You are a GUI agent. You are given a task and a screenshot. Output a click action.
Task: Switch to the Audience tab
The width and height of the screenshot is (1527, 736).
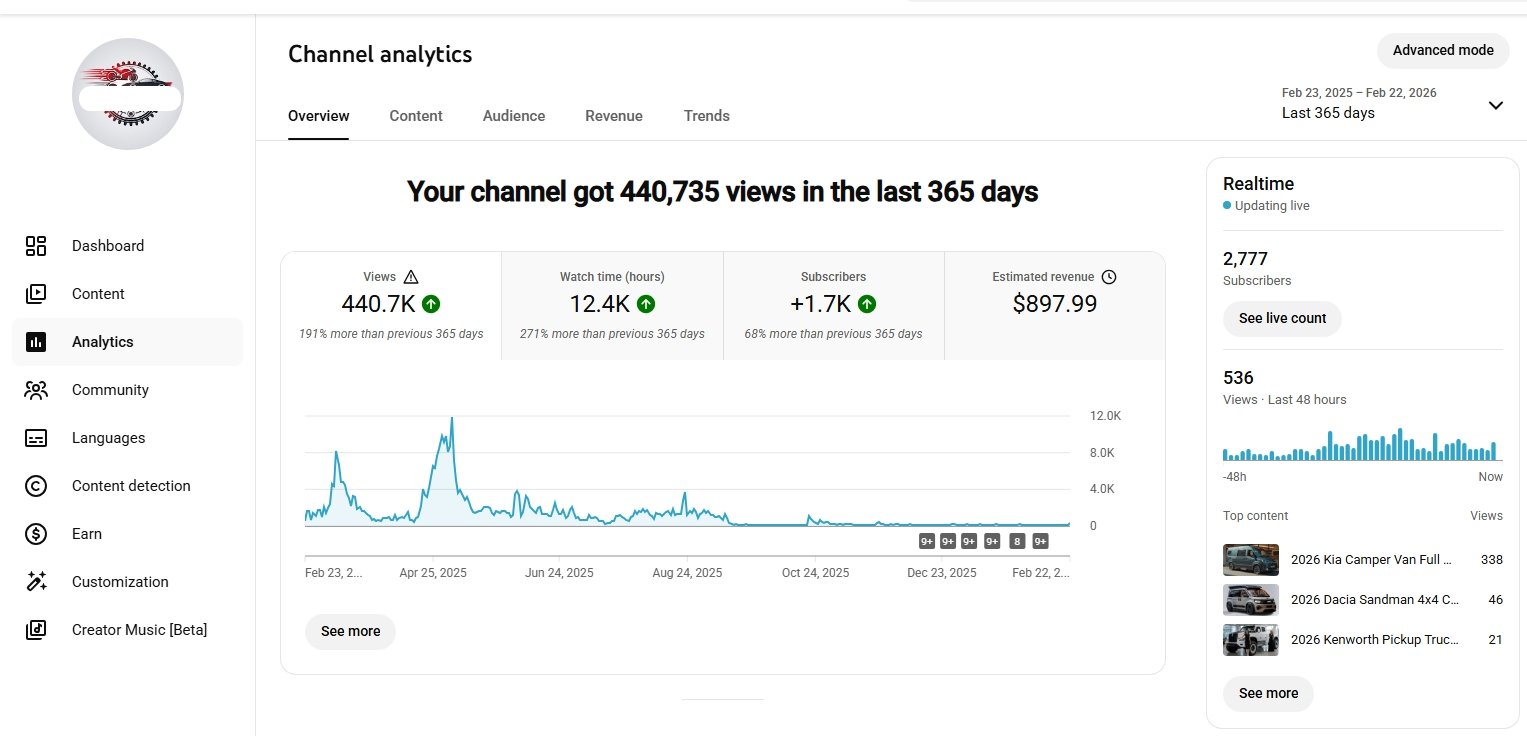pyautogui.click(x=514, y=116)
